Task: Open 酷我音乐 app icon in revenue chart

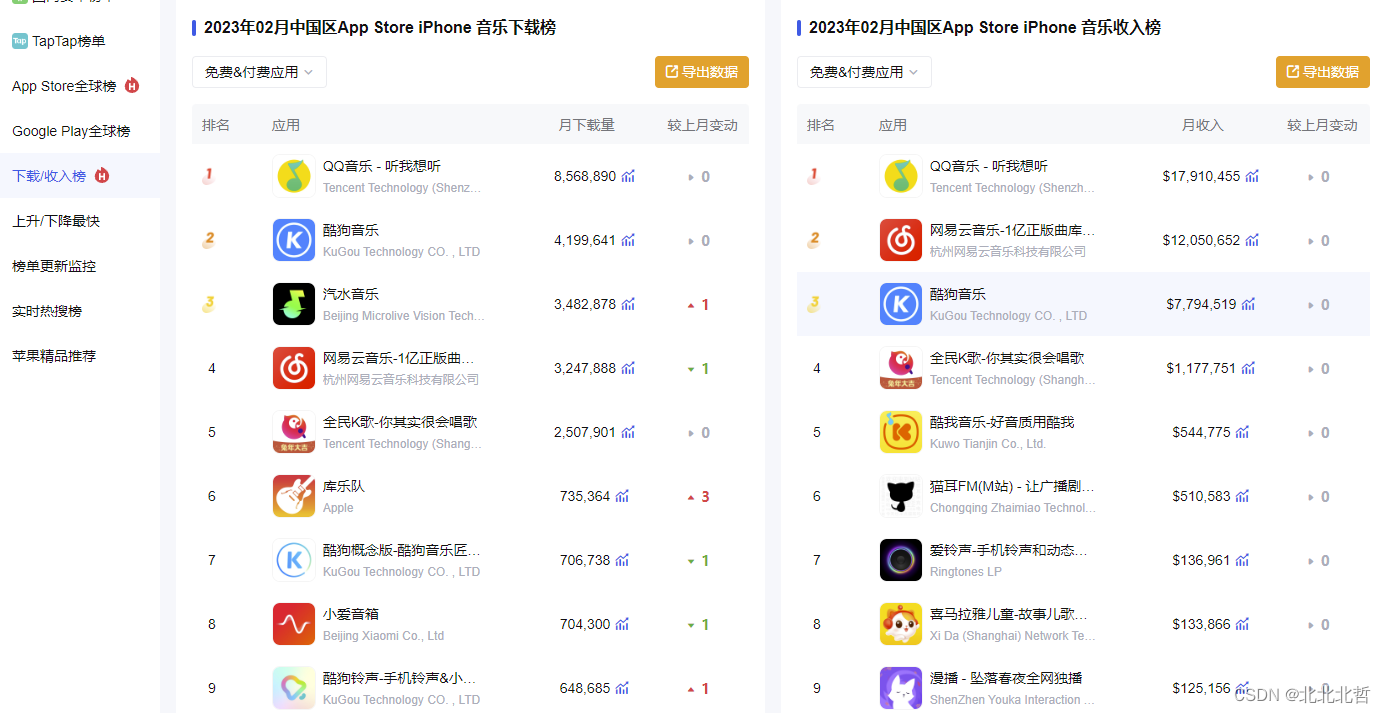Action: 901,432
